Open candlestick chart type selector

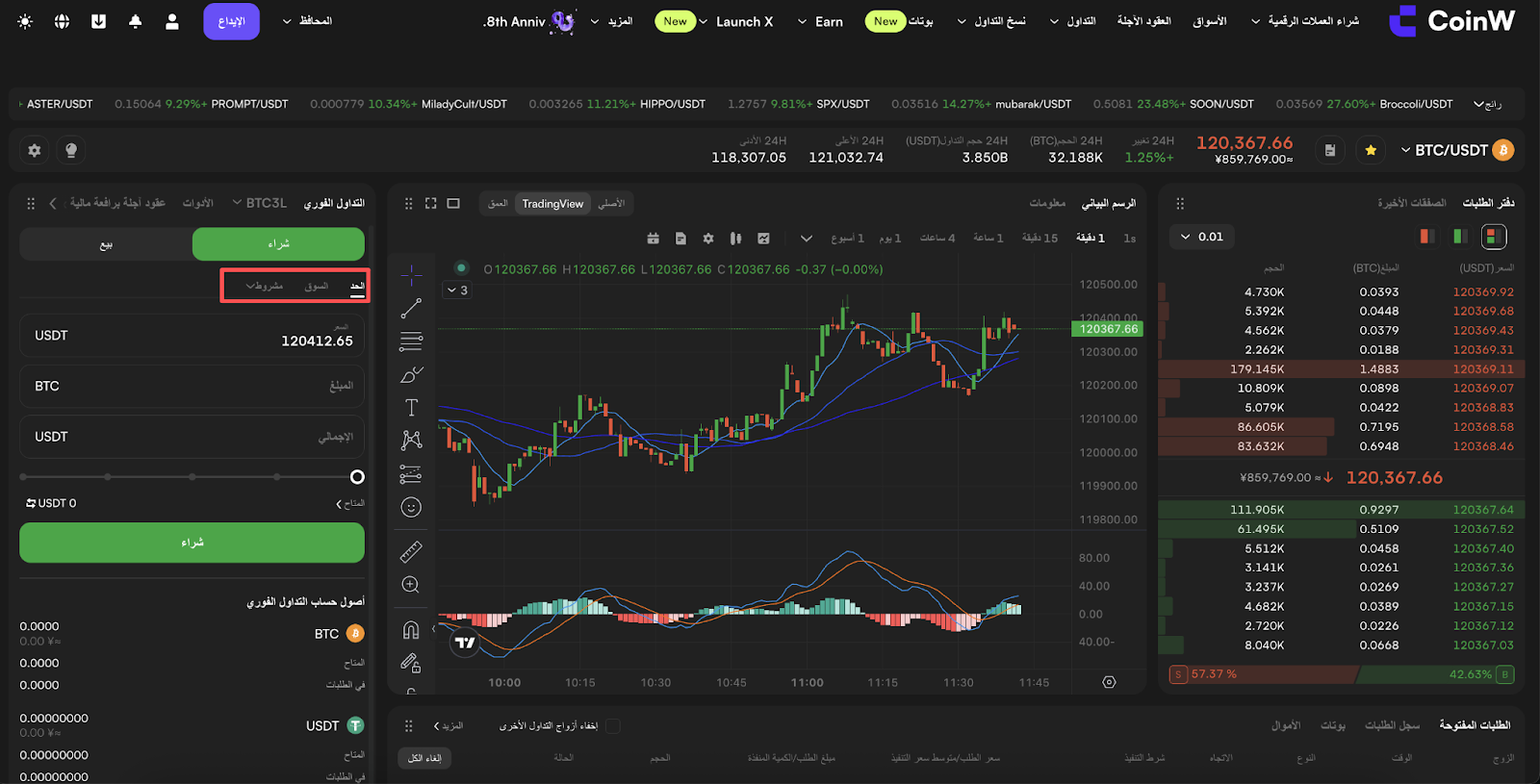pyautogui.click(x=736, y=239)
